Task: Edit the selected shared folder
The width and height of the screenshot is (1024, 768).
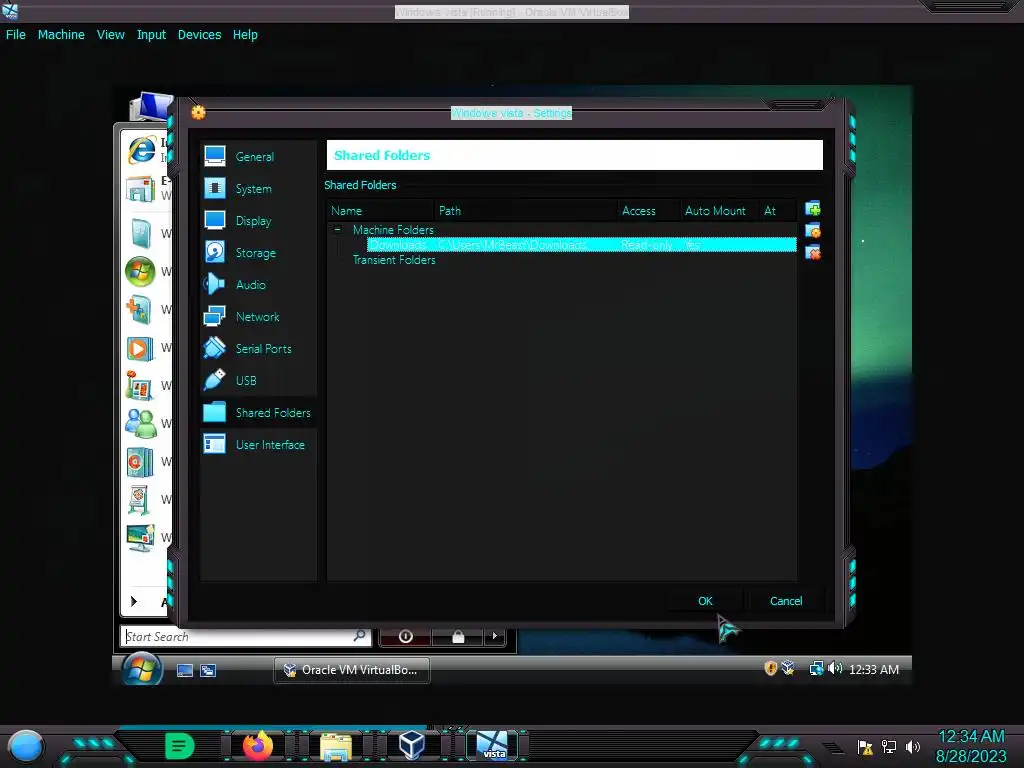Action: pyautogui.click(x=813, y=231)
